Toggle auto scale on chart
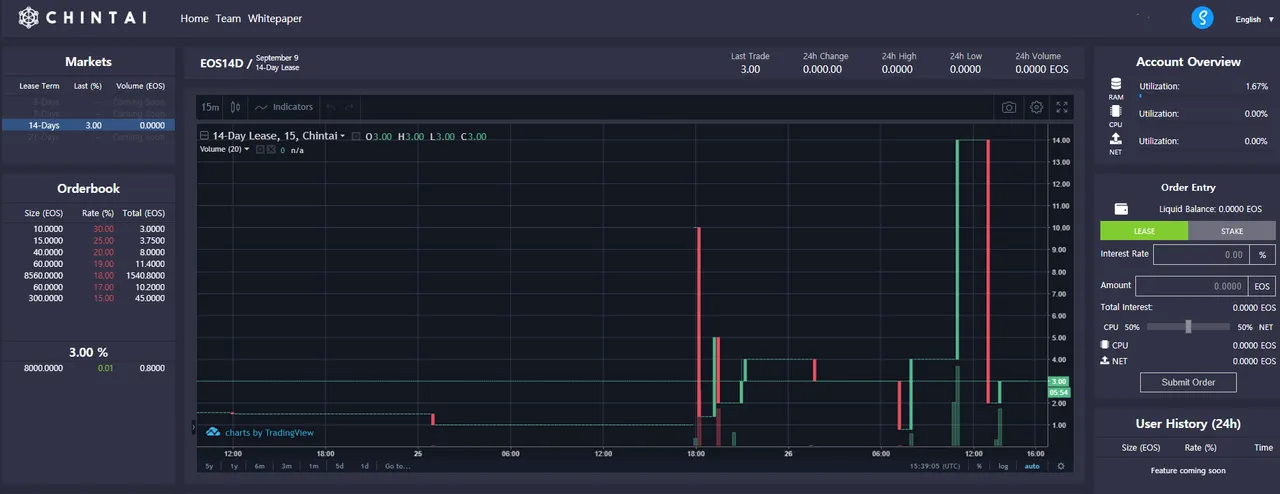The width and height of the screenshot is (1280, 494). tap(1032, 466)
